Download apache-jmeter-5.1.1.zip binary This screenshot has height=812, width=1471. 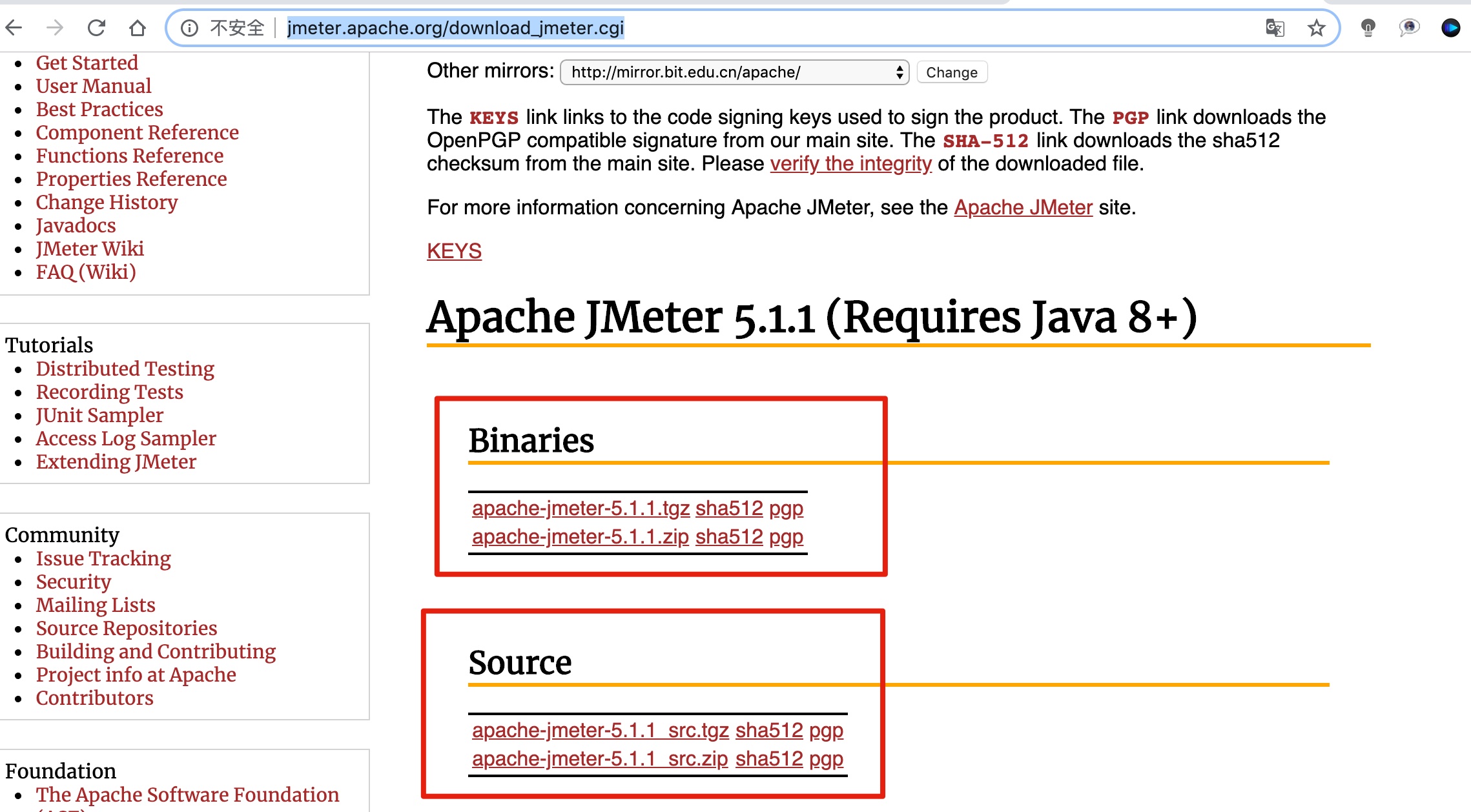(580, 537)
